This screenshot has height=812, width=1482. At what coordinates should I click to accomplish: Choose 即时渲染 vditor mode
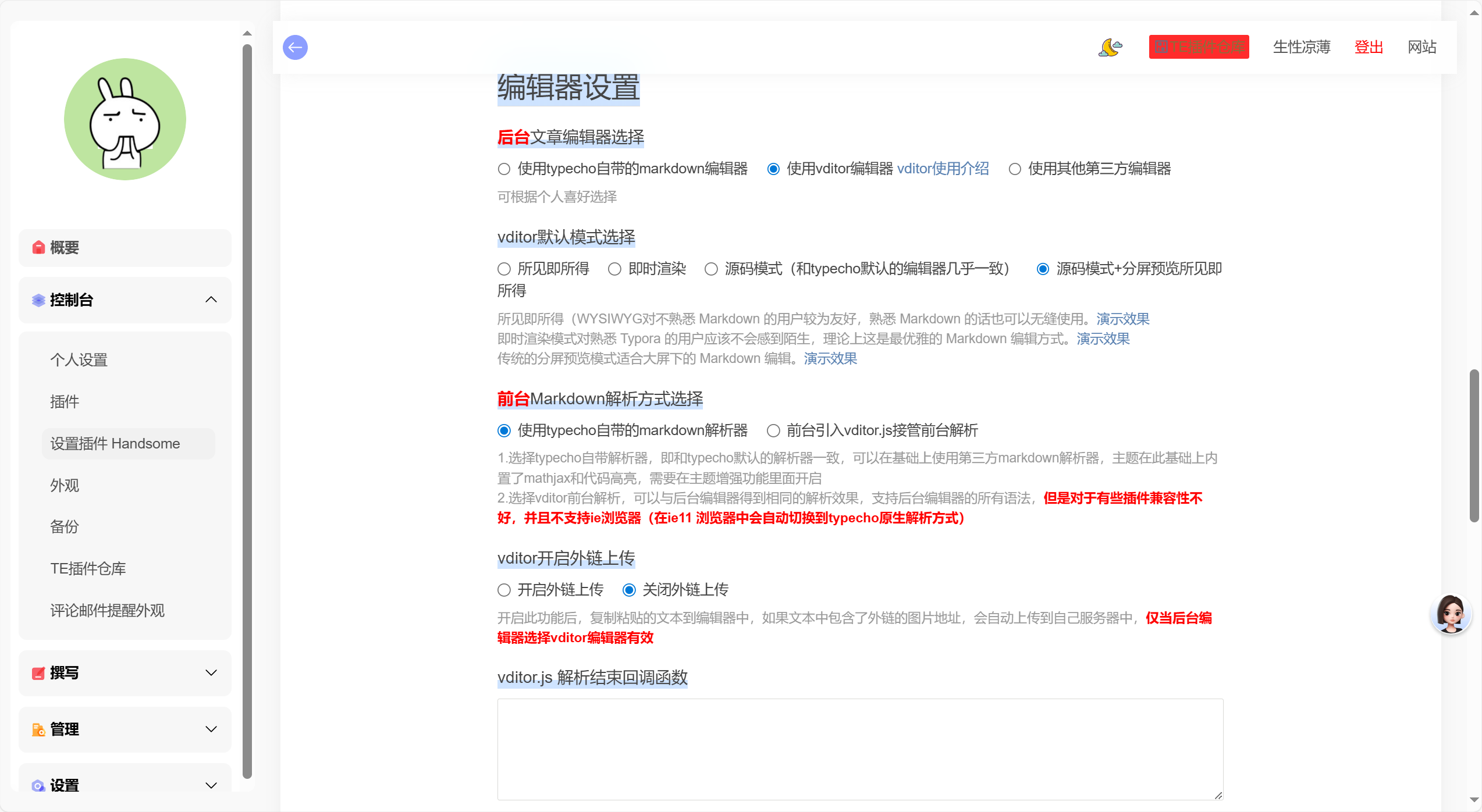(x=614, y=269)
